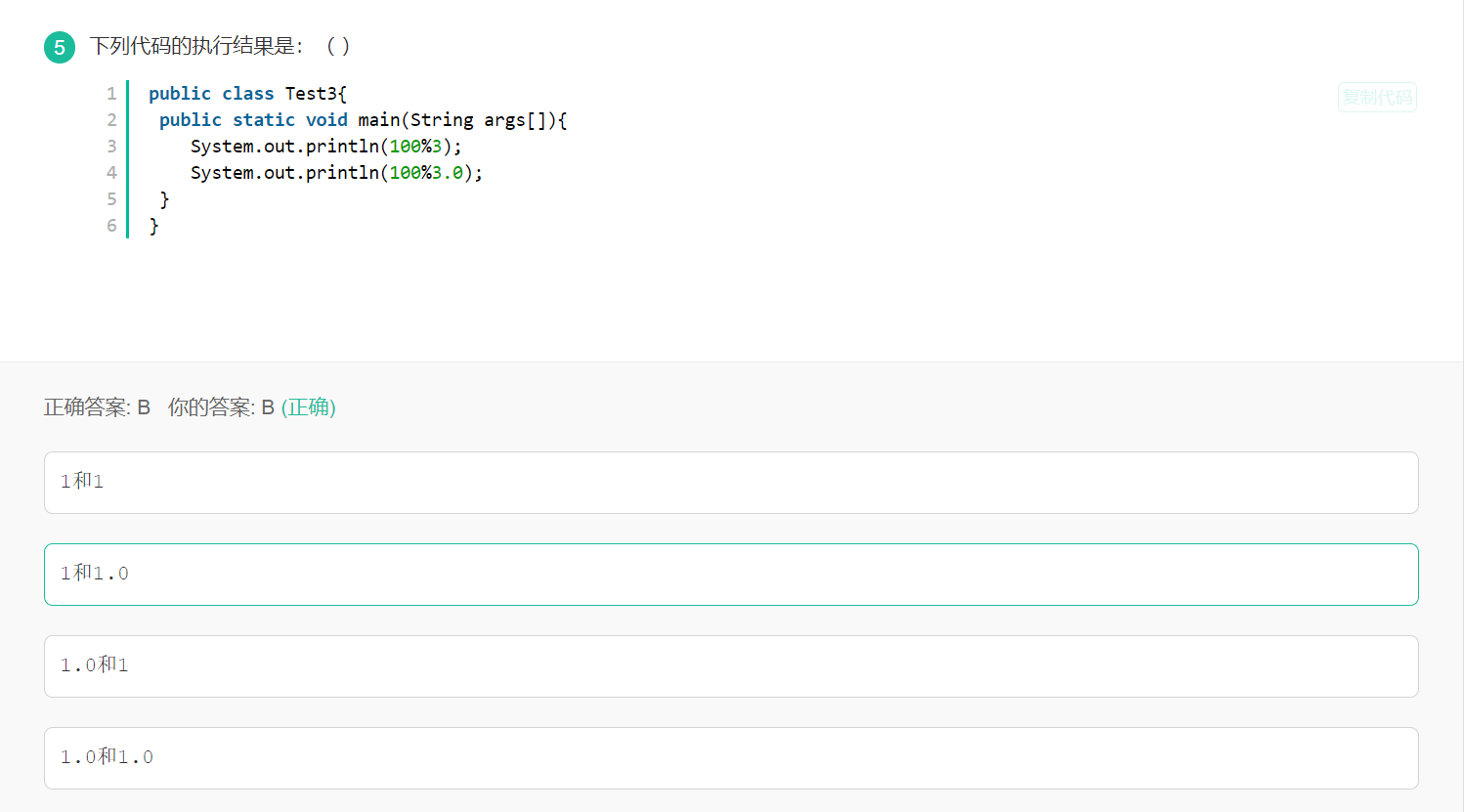Image resolution: width=1464 pixels, height=812 pixels.
Task: Click line number 6 in code gutter
Action: pos(111,226)
